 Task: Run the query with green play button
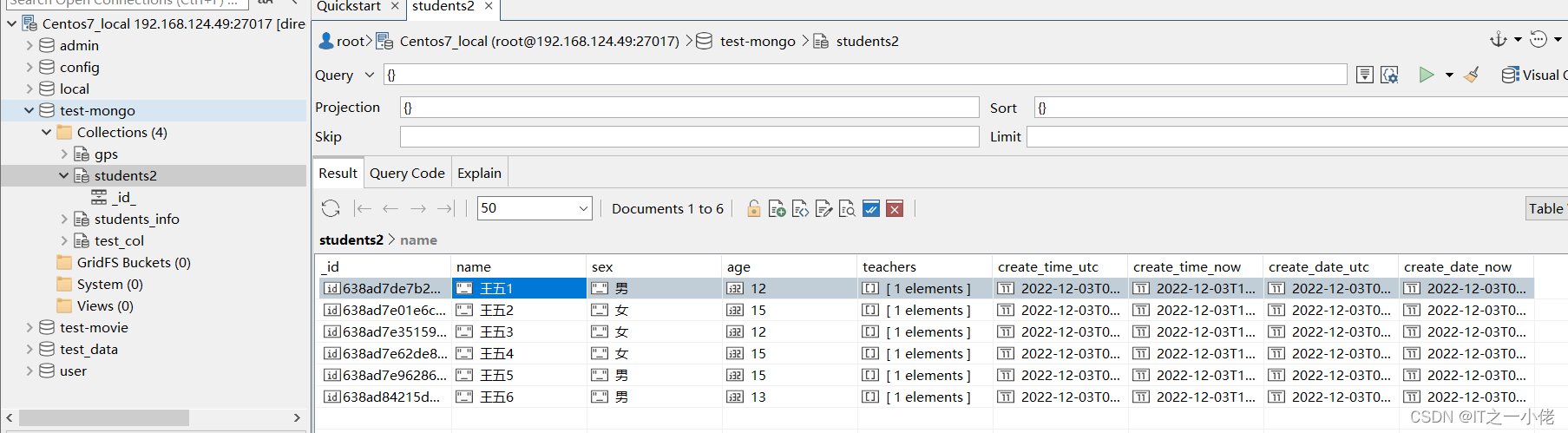pyautogui.click(x=1426, y=75)
